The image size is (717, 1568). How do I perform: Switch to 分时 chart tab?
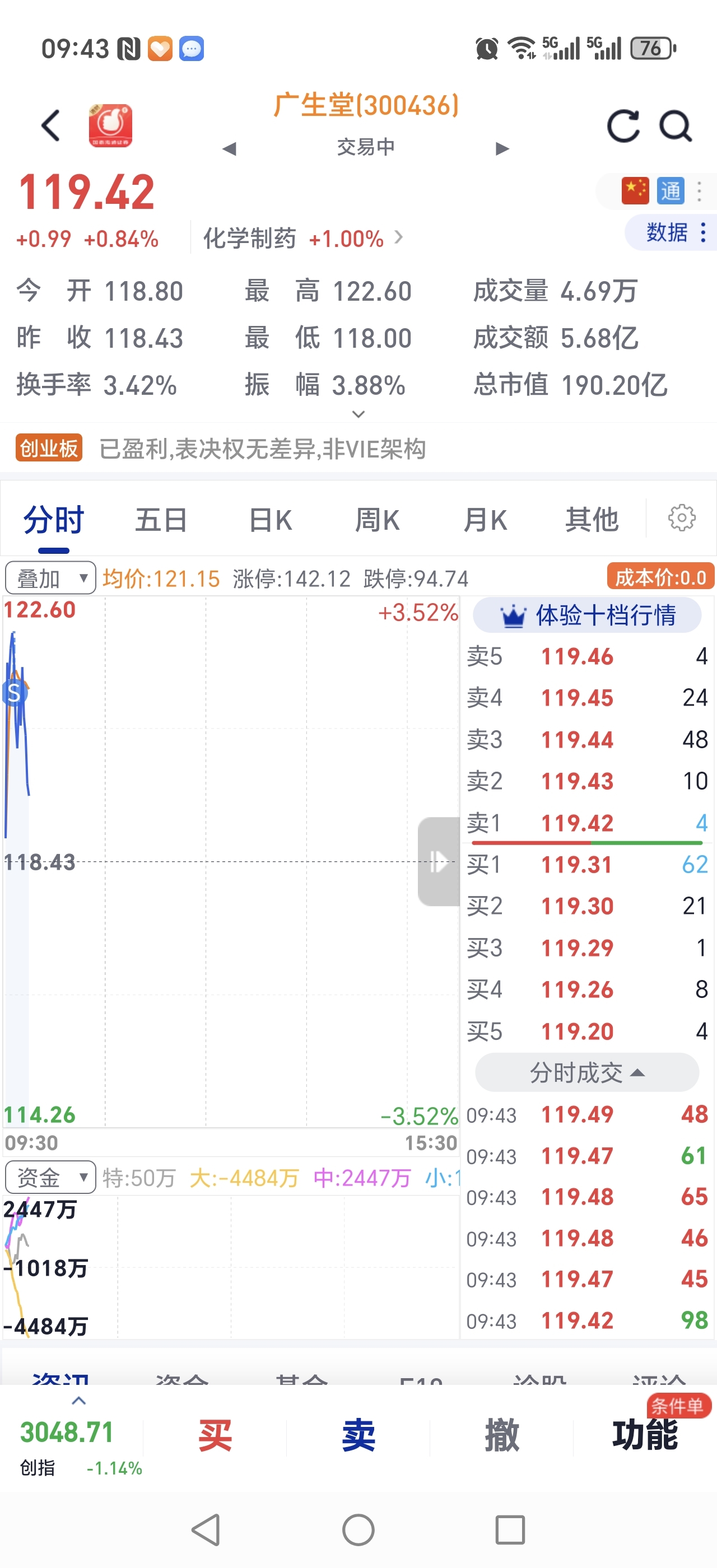pos(54,520)
